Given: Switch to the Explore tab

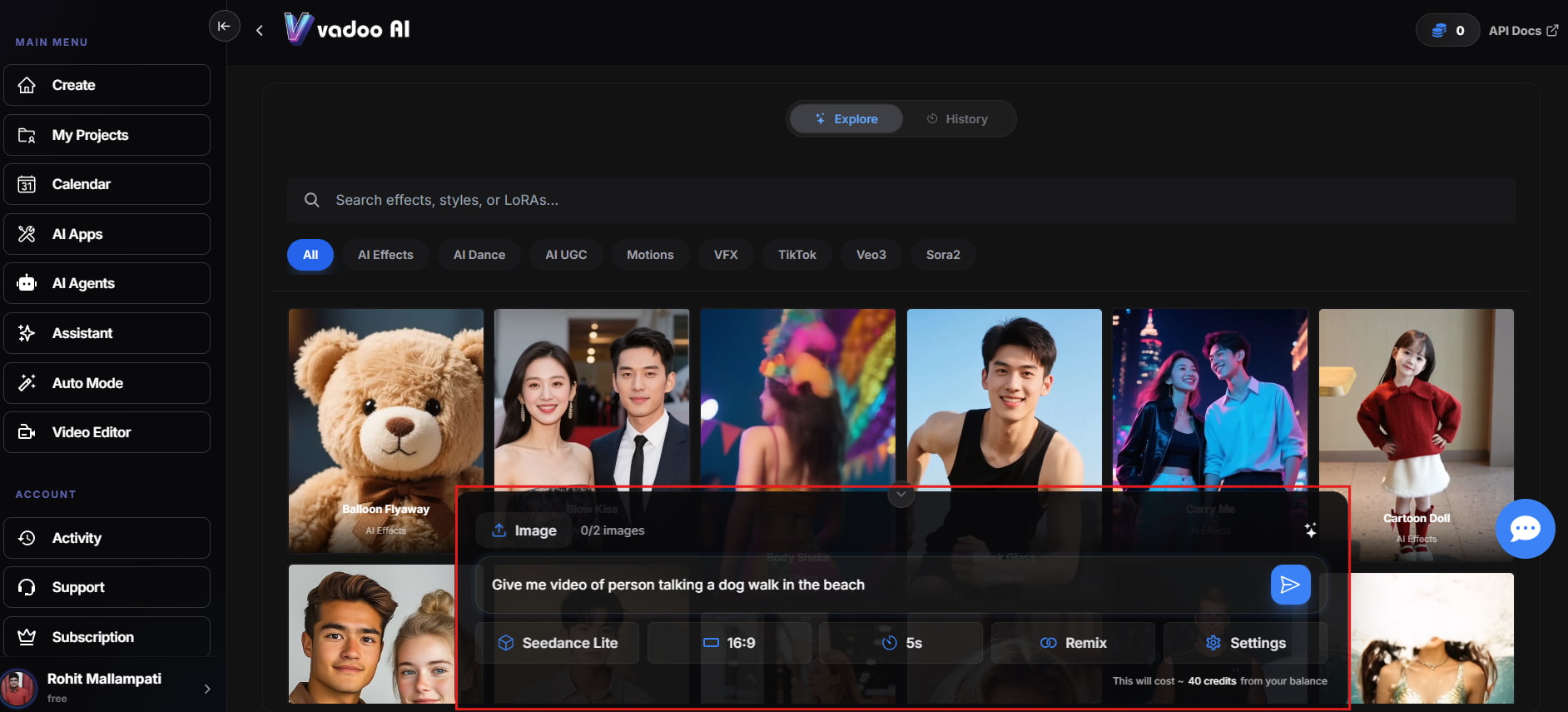Looking at the screenshot, I should point(846,119).
